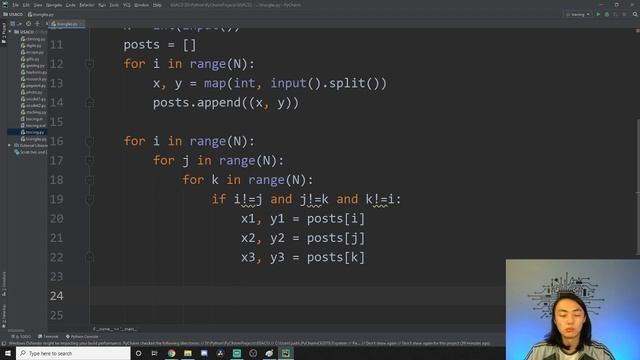The height and width of the screenshot is (360, 640).
Task: Click 'posts.append((x, y))' code text
Action: point(226,103)
